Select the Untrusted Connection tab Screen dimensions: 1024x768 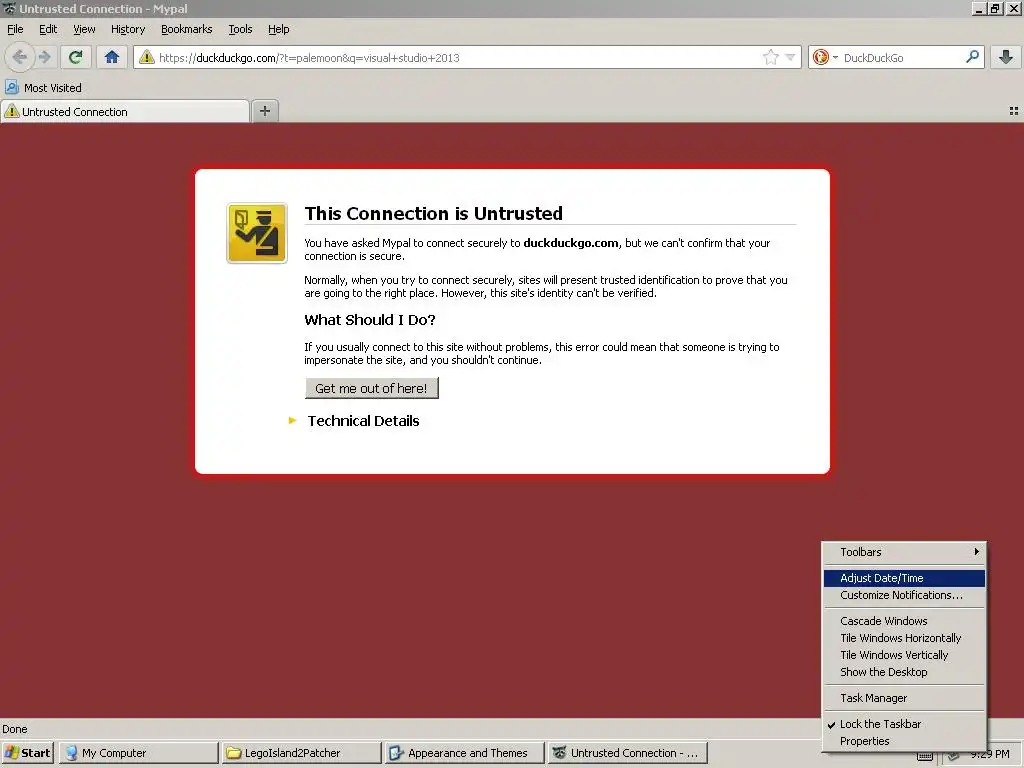(x=125, y=112)
